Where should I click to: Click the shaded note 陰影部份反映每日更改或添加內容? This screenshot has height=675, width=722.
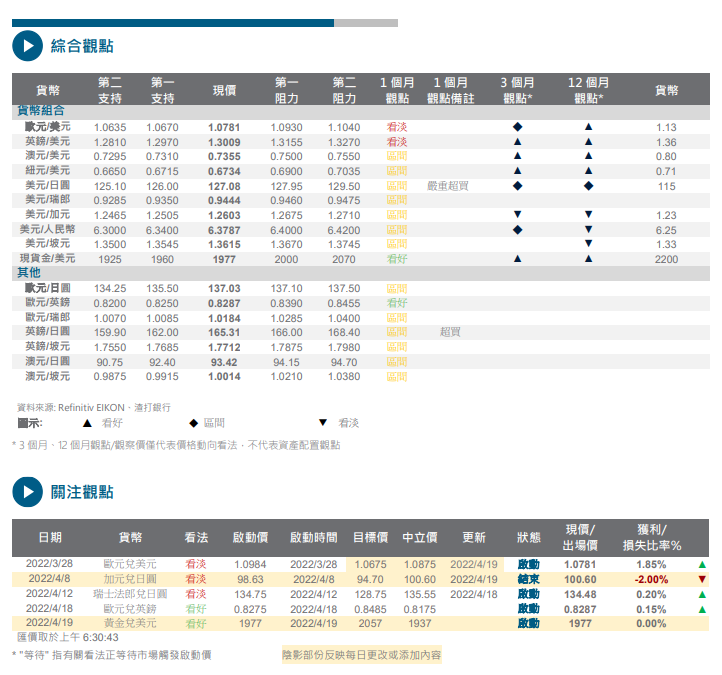361,655
